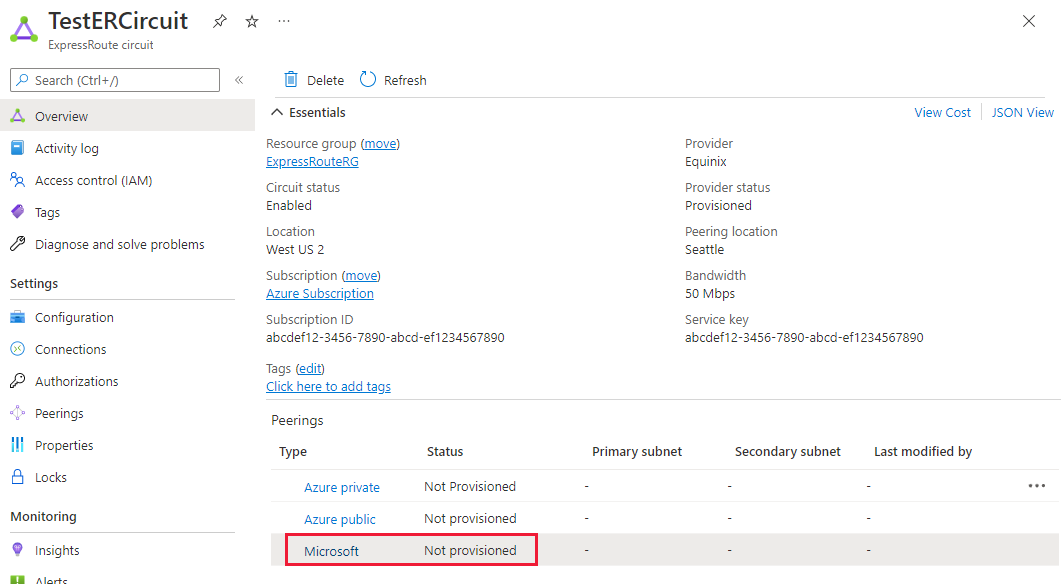Click the Delete trash can icon
The height and width of the screenshot is (584, 1061).
click(291, 80)
